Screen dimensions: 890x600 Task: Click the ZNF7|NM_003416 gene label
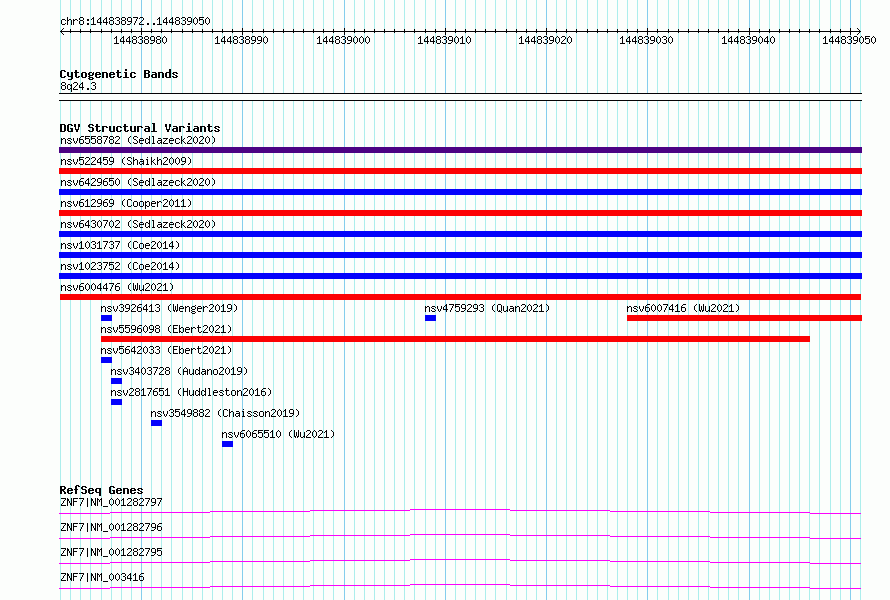[102, 577]
